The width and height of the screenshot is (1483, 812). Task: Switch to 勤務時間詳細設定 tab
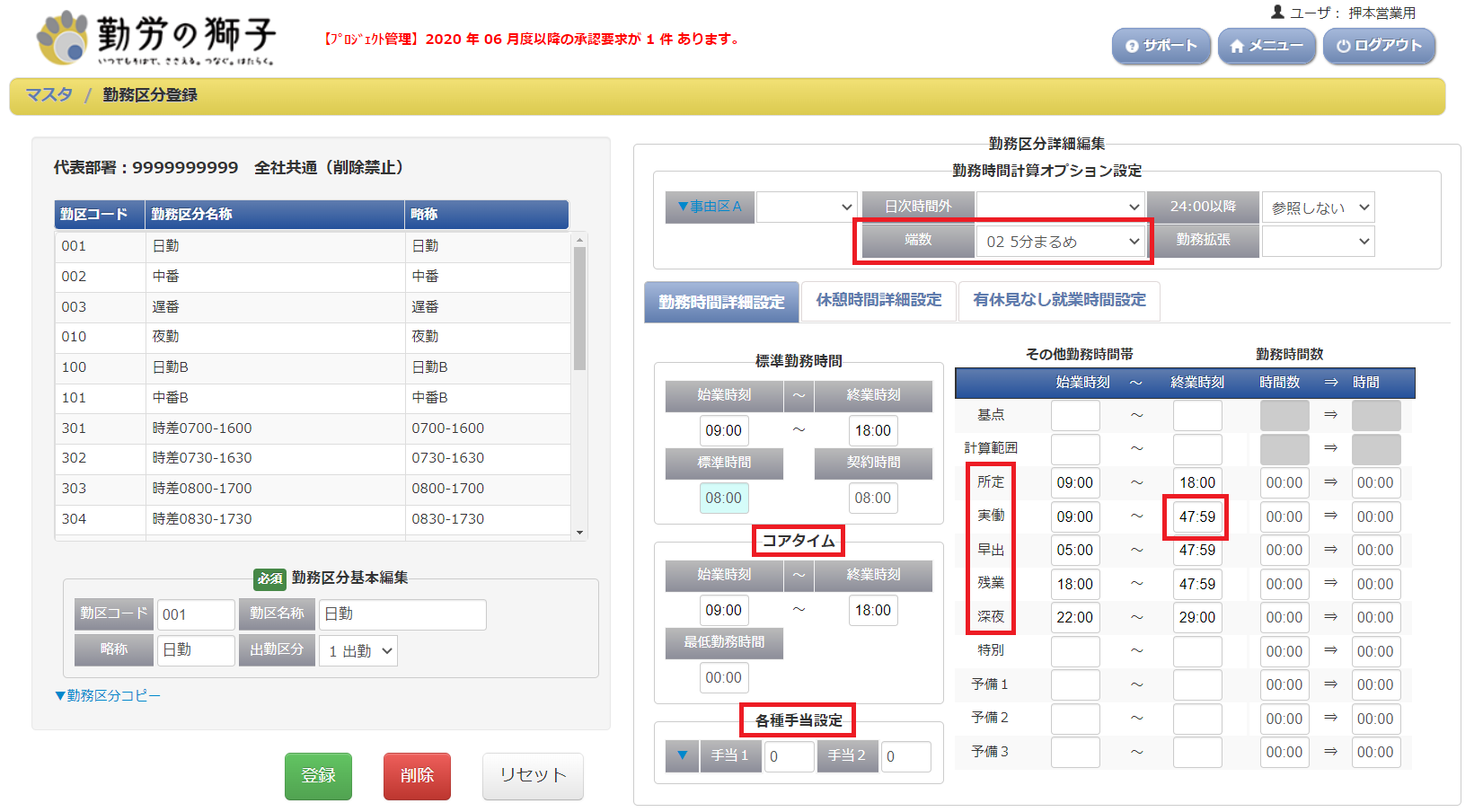721,302
